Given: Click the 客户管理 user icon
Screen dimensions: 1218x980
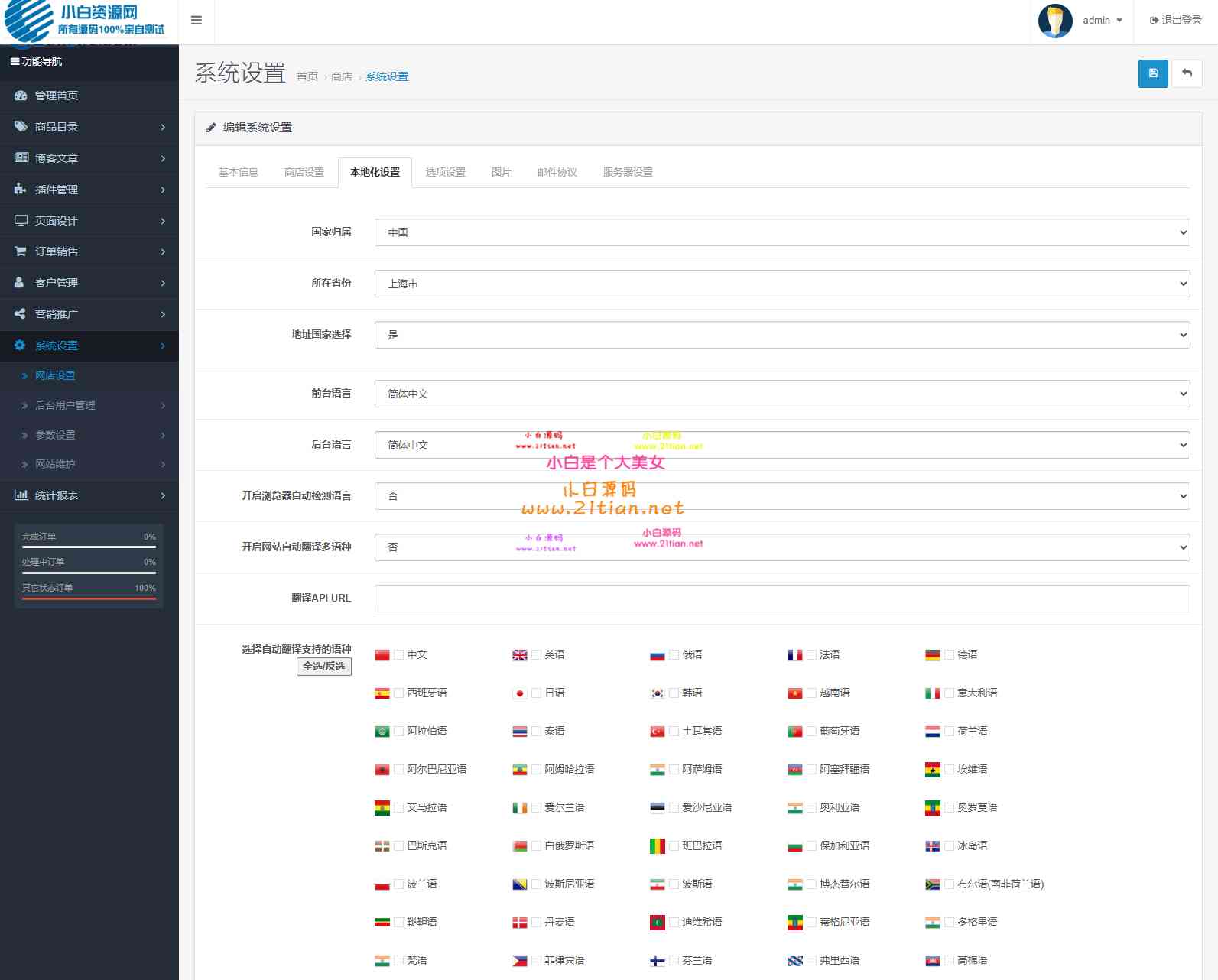Looking at the screenshot, I should (20, 282).
